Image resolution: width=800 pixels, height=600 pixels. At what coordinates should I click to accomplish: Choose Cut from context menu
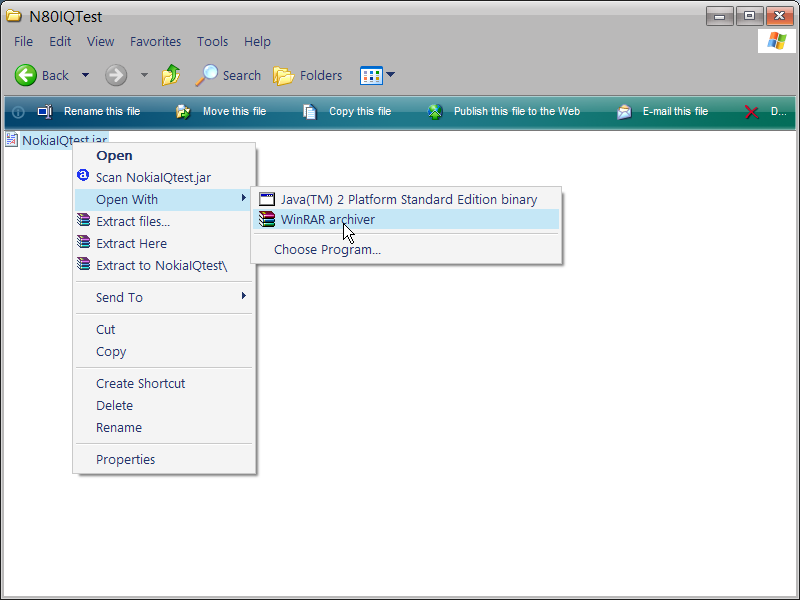tap(106, 330)
